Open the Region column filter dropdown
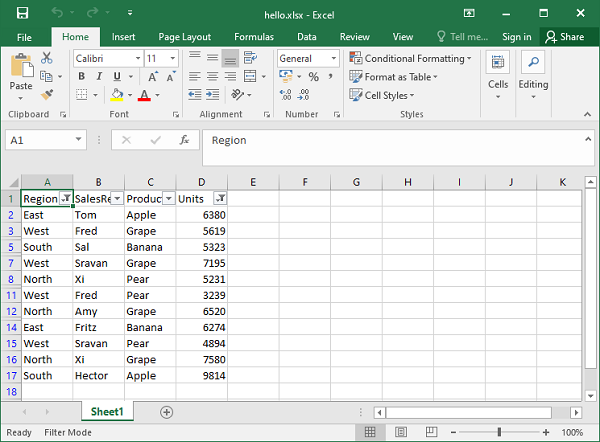600x442 pixels. coord(65,199)
